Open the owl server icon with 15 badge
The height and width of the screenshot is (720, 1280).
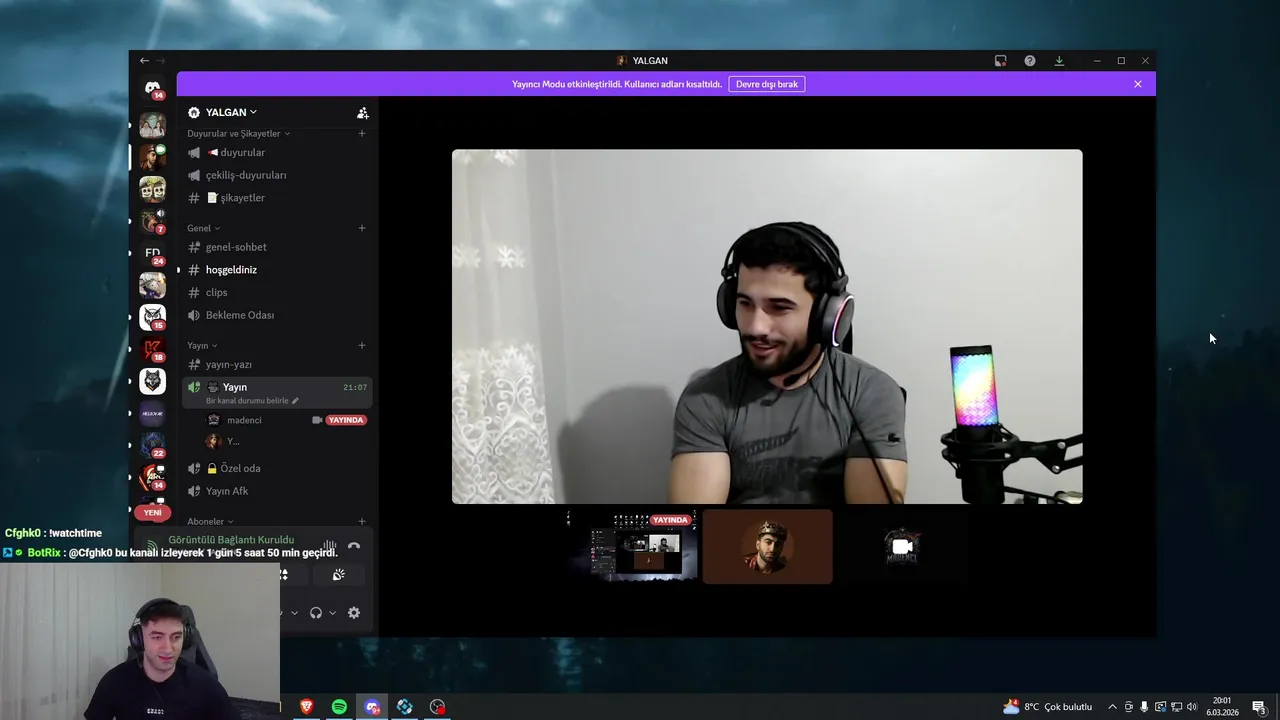coord(152,317)
